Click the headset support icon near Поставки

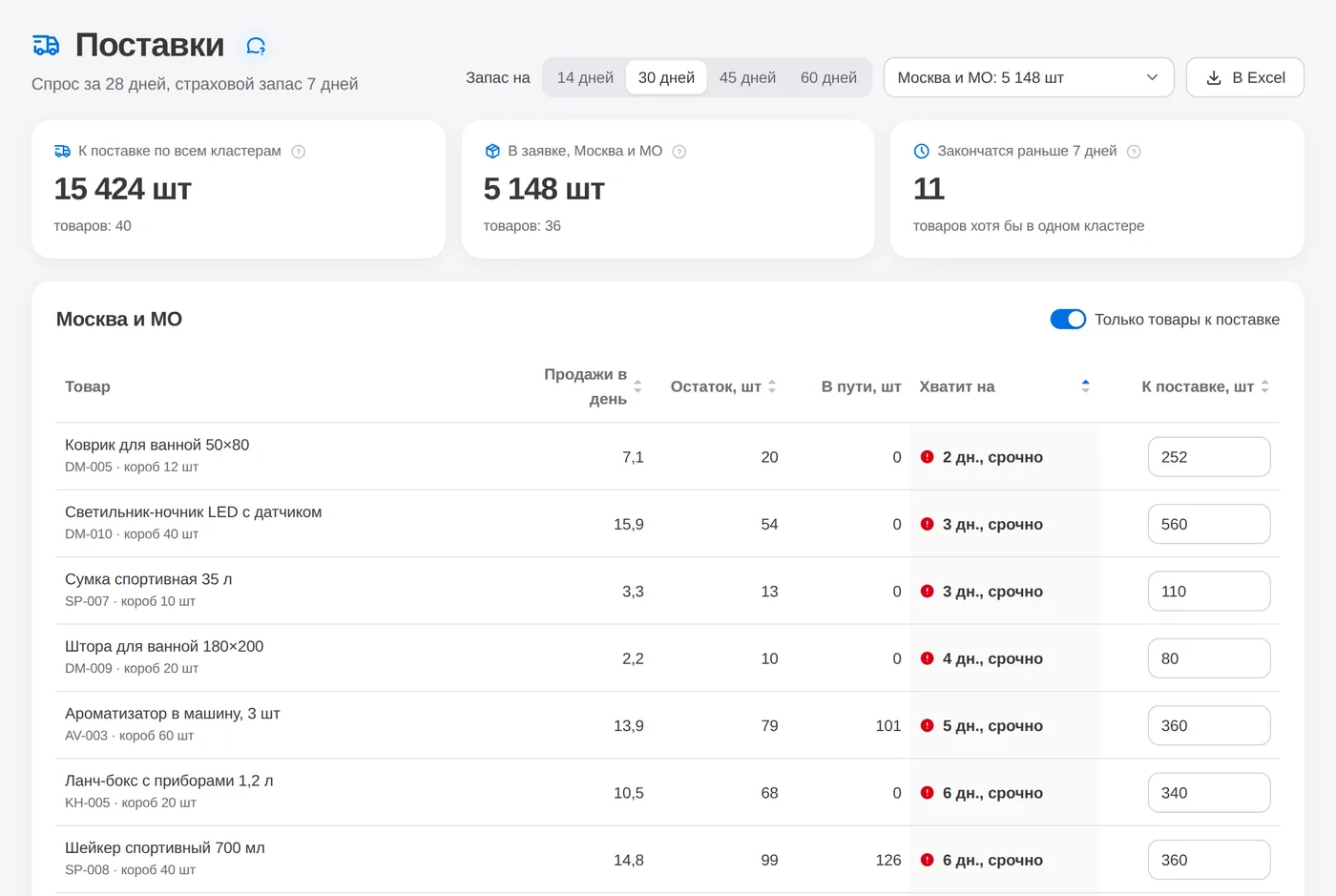tap(256, 46)
